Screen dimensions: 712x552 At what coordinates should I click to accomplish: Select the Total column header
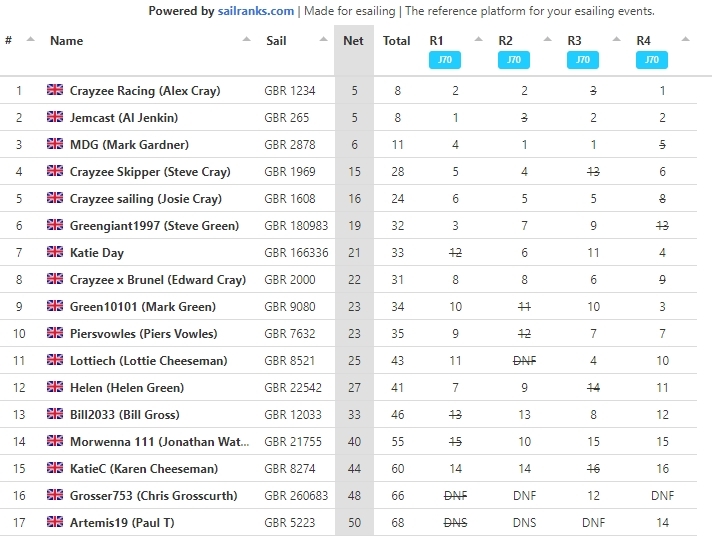(x=396, y=41)
